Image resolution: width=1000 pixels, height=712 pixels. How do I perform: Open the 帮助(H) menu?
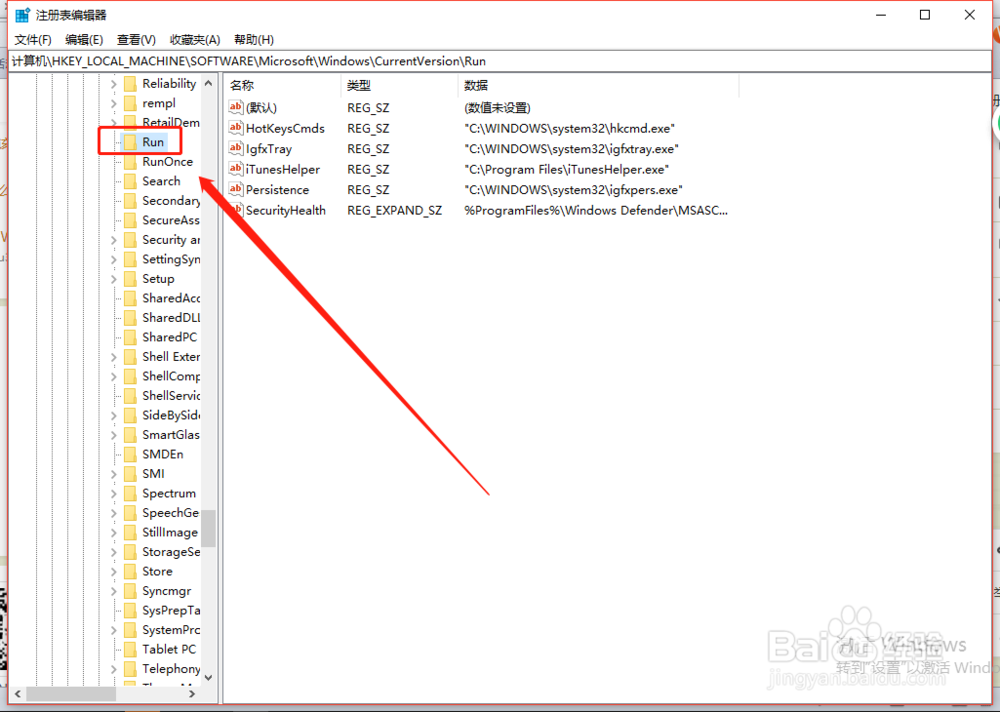click(x=254, y=40)
